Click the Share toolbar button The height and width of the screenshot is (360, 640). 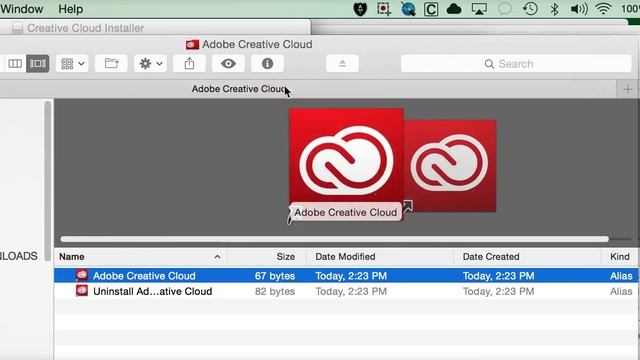click(189, 64)
